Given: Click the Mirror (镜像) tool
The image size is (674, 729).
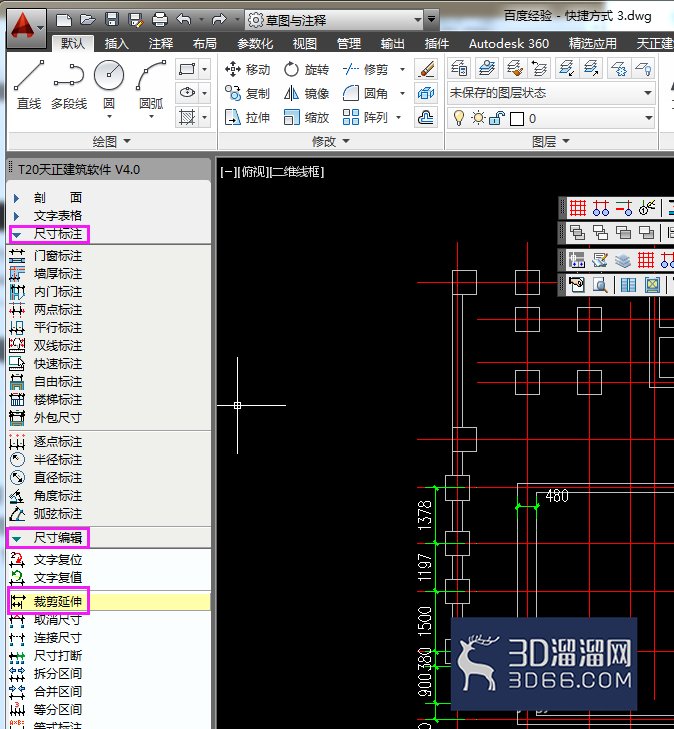Looking at the screenshot, I should point(306,93).
